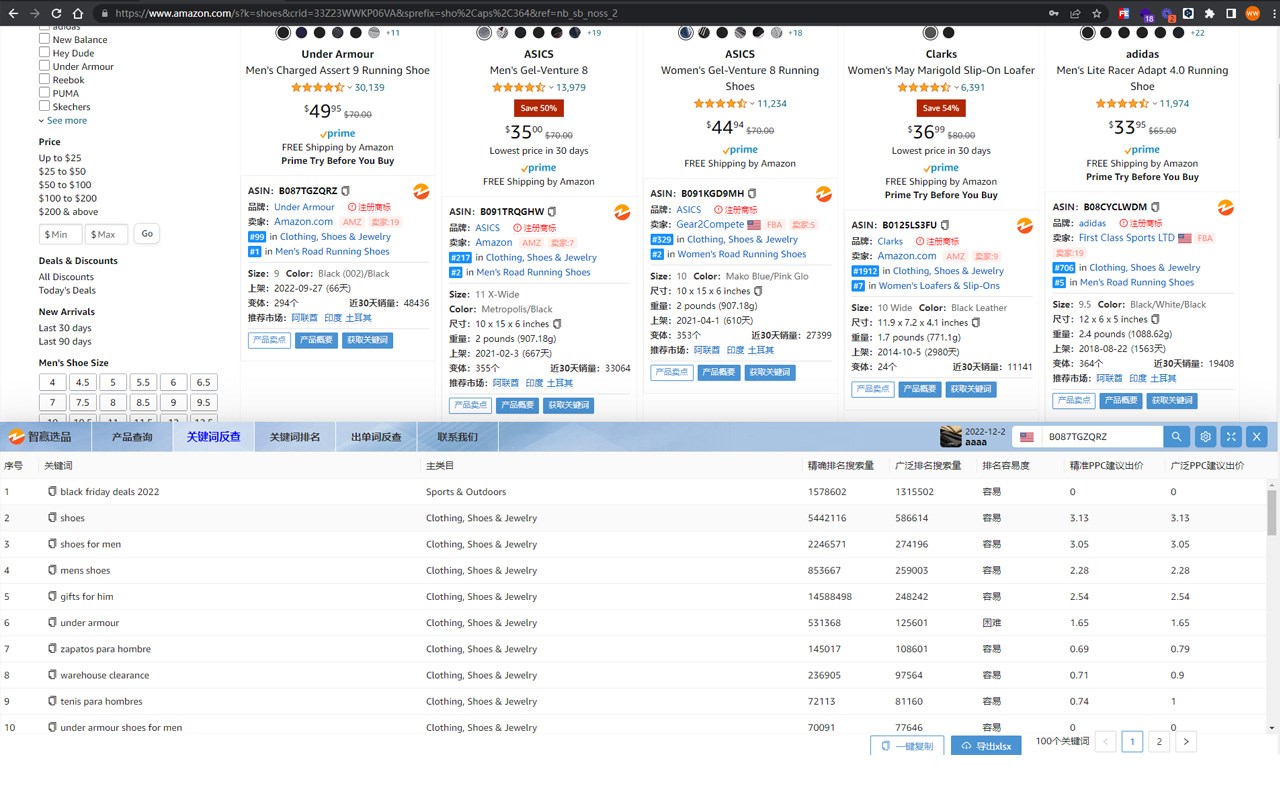Open rating dropdown for ASICS Women's Gel-Venture 8 shoe

point(752,104)
